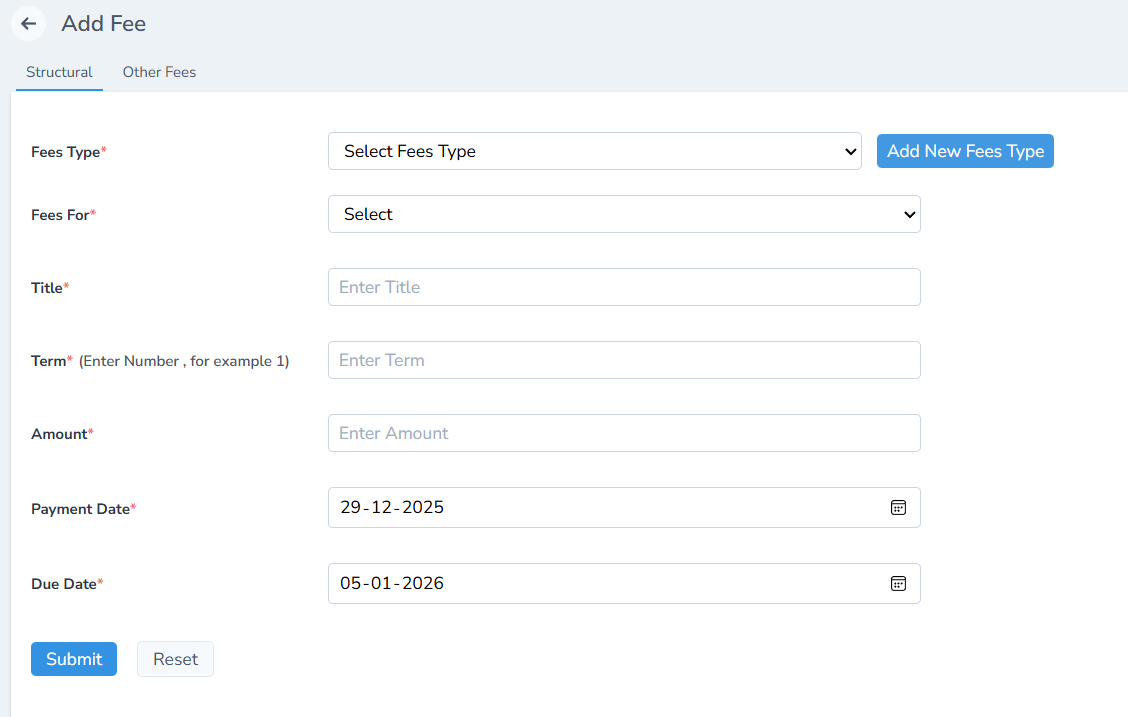The height and width of the screenshot is (717, 1128).
Task: Submit the fee form
Action: (73, 658)
